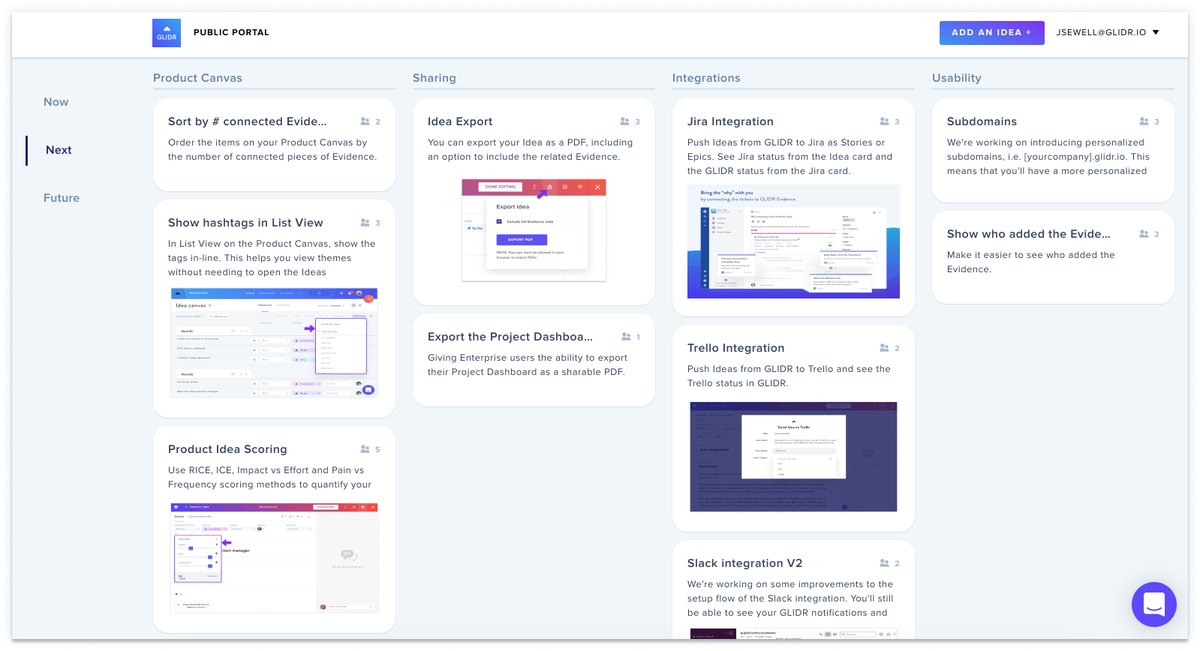Click the Usability column heading
Viewport: 1200px width, 651px height.
point(957,78)
